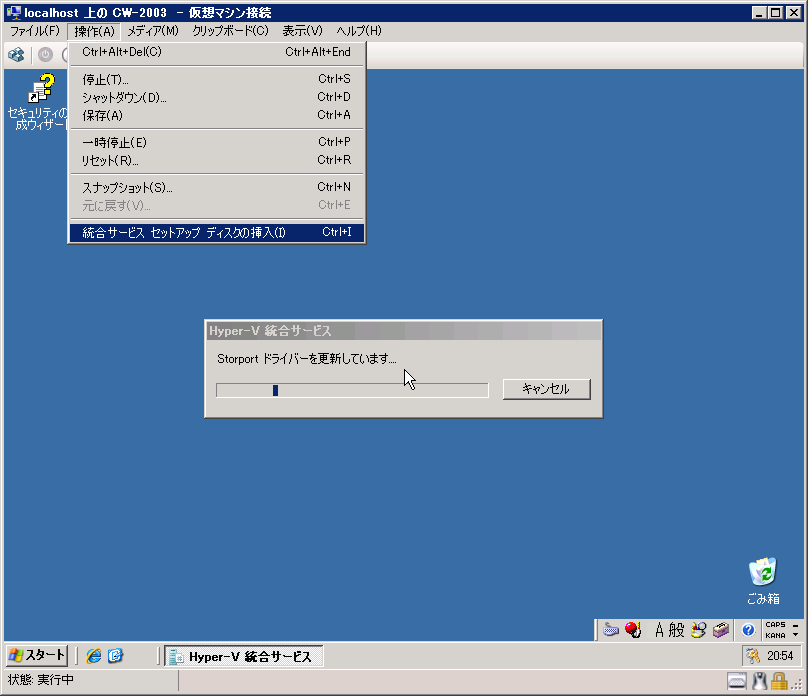The width and height of the screenshot is (808, 696).
Task: Open the ファイル(F) menu
Action: (35, 31)
